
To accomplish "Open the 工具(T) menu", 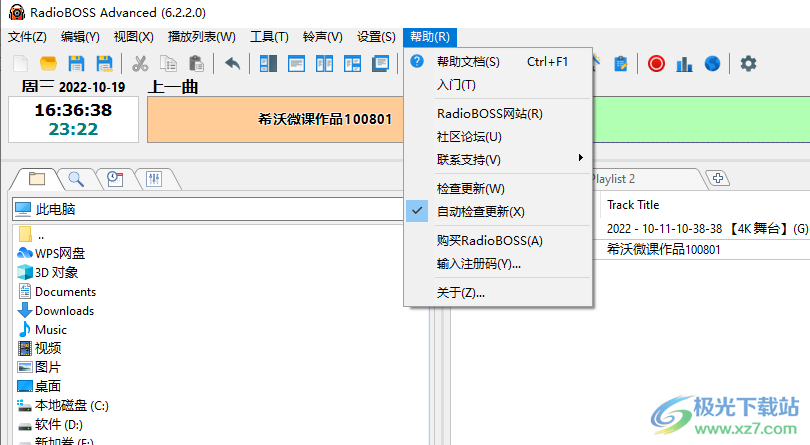I will 269,37.
